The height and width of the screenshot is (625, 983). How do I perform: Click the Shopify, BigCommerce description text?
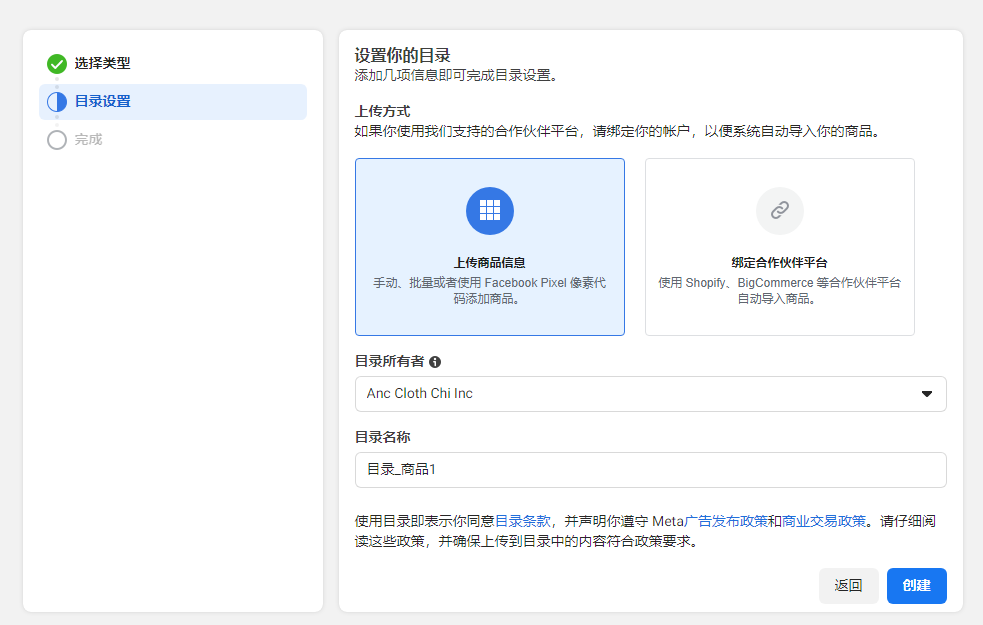pos(780,291)
